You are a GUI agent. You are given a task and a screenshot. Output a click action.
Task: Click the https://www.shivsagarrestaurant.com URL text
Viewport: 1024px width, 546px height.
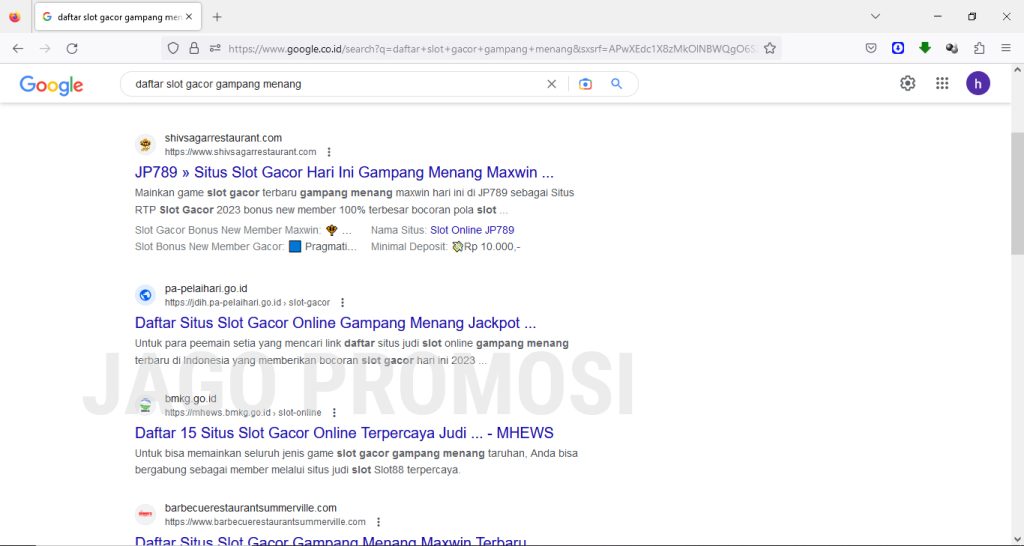click(x=240, y=152)
